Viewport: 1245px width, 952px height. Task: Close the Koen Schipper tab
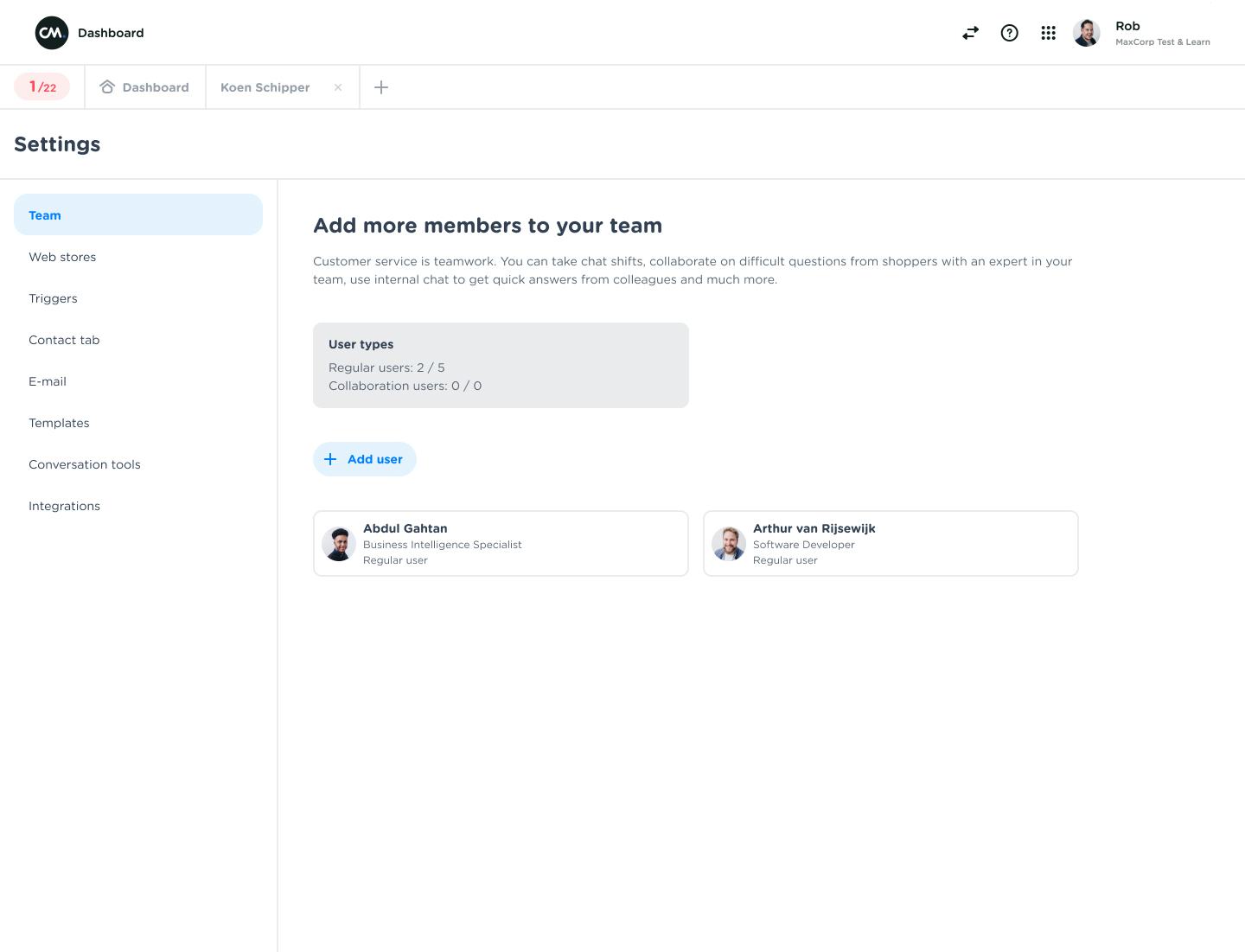[338, 87]
